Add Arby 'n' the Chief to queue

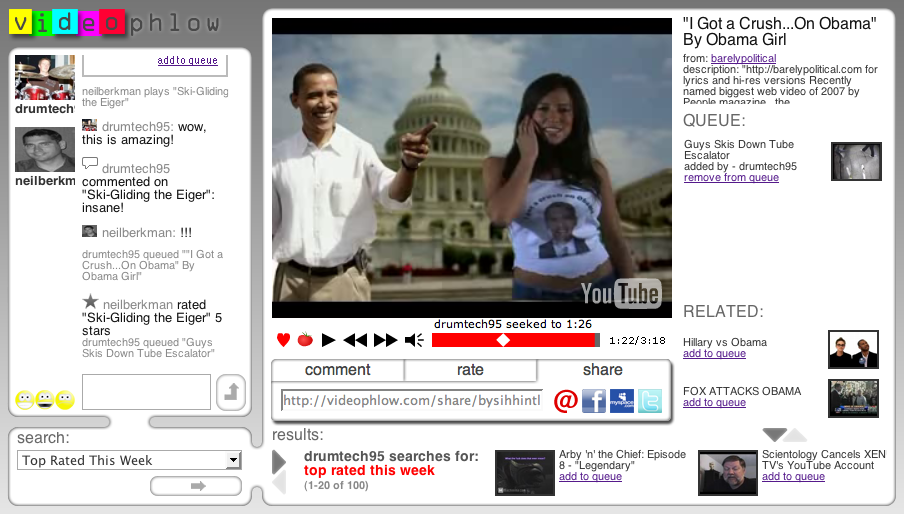[x=590, y=477]
